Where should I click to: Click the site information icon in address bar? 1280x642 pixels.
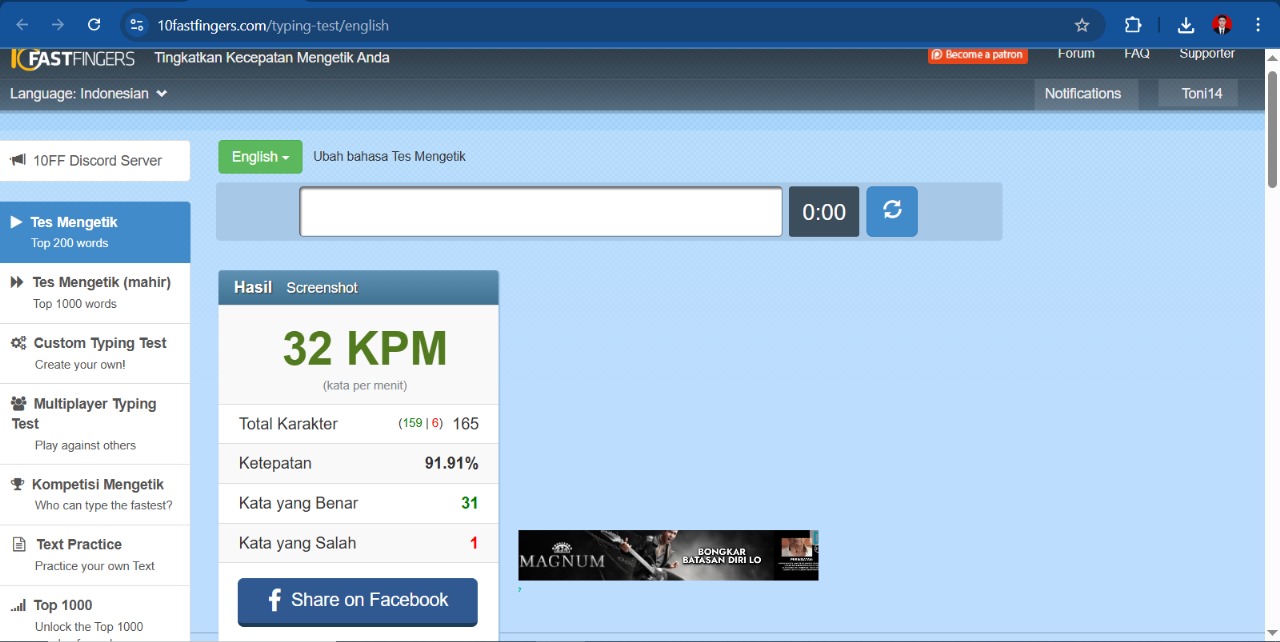(x=137, y=25)
